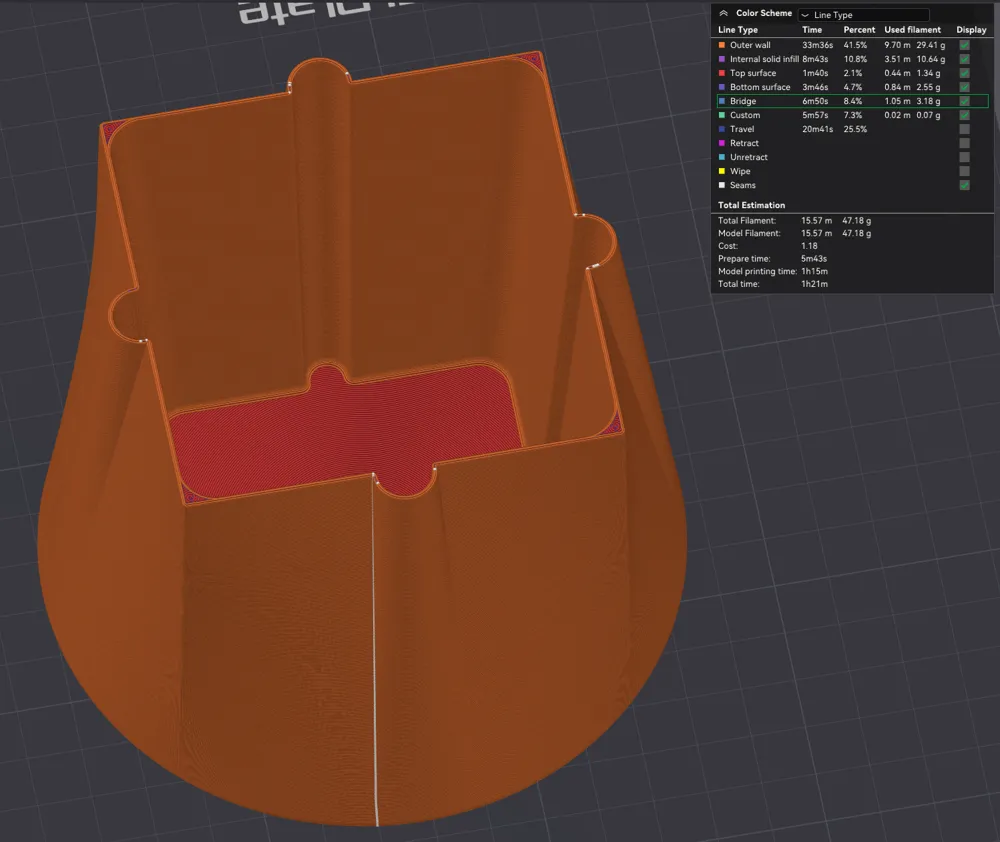Screen dimensions: 1000x842
Task: Click Total Filament value 15.57 m
Action: (816, 220)
